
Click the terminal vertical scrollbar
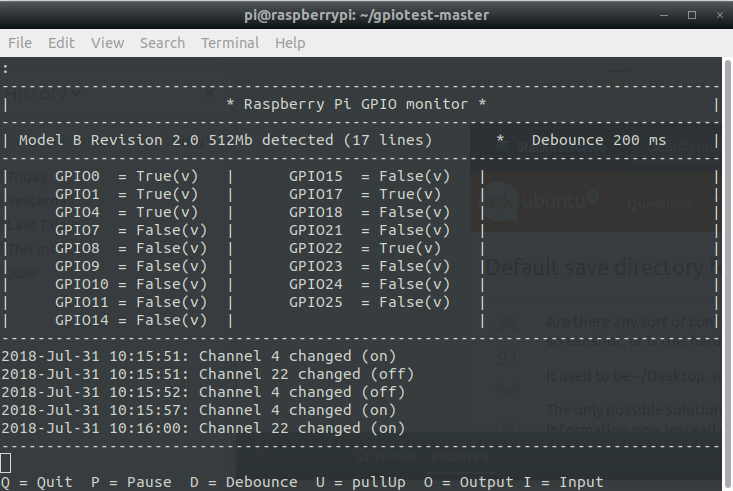[727, 274]
